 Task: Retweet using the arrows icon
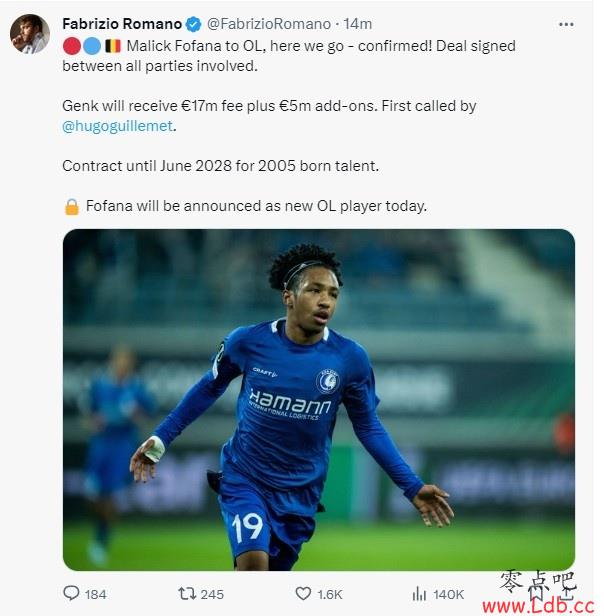click(x=187, y=593)
